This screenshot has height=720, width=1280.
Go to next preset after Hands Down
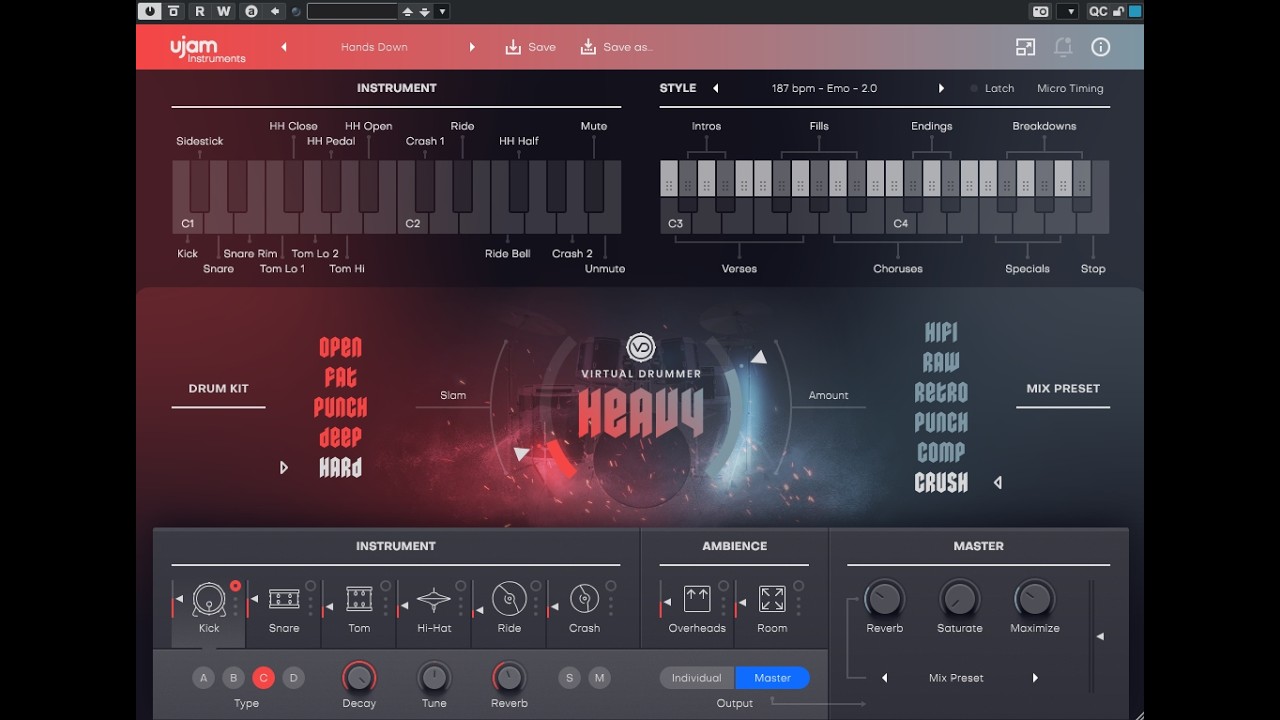(472, 47)
